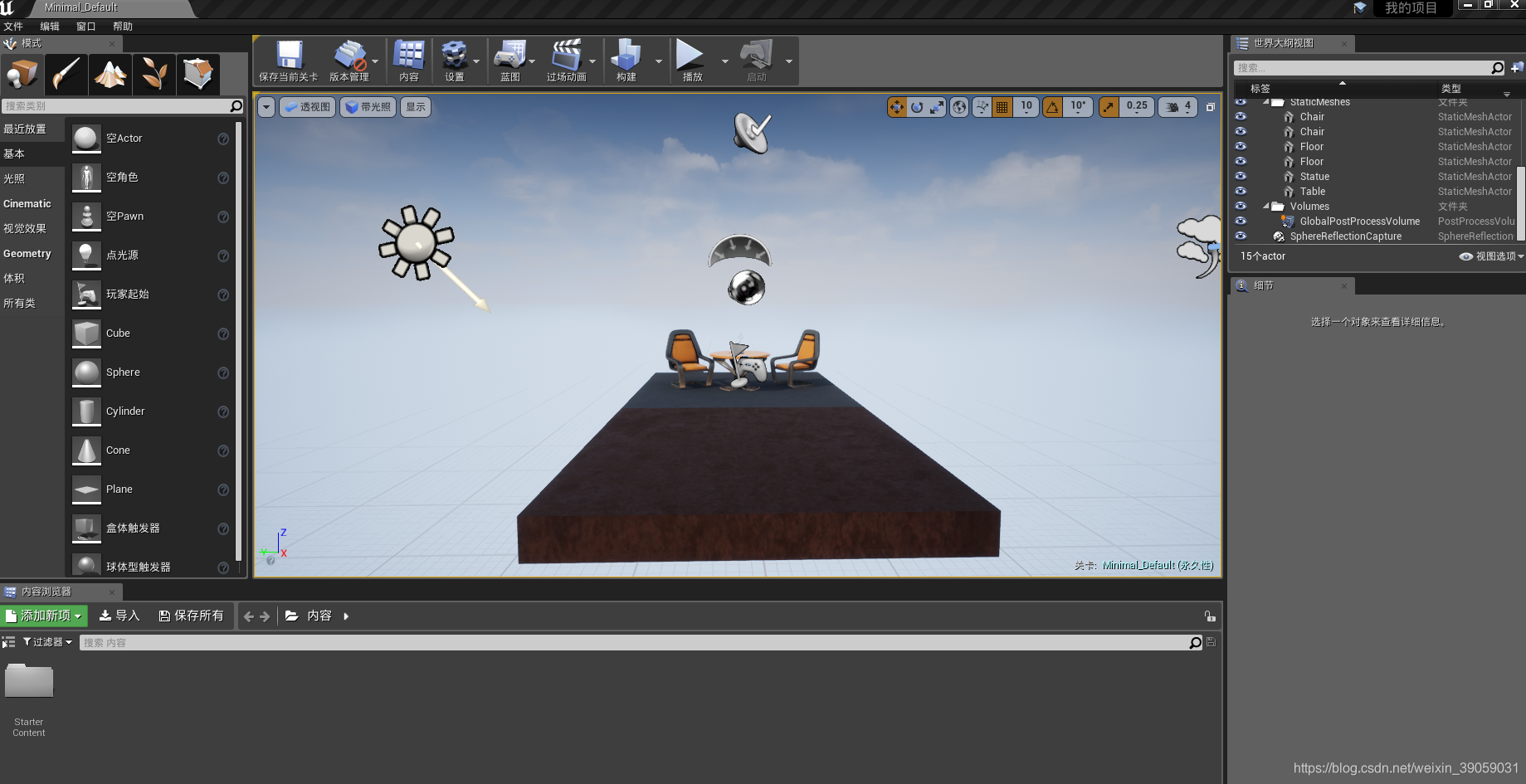The height and width of the screenshot is (784, 1526).
Task: Open View Options in World Outliner
Action: [x=1492, y=256]
